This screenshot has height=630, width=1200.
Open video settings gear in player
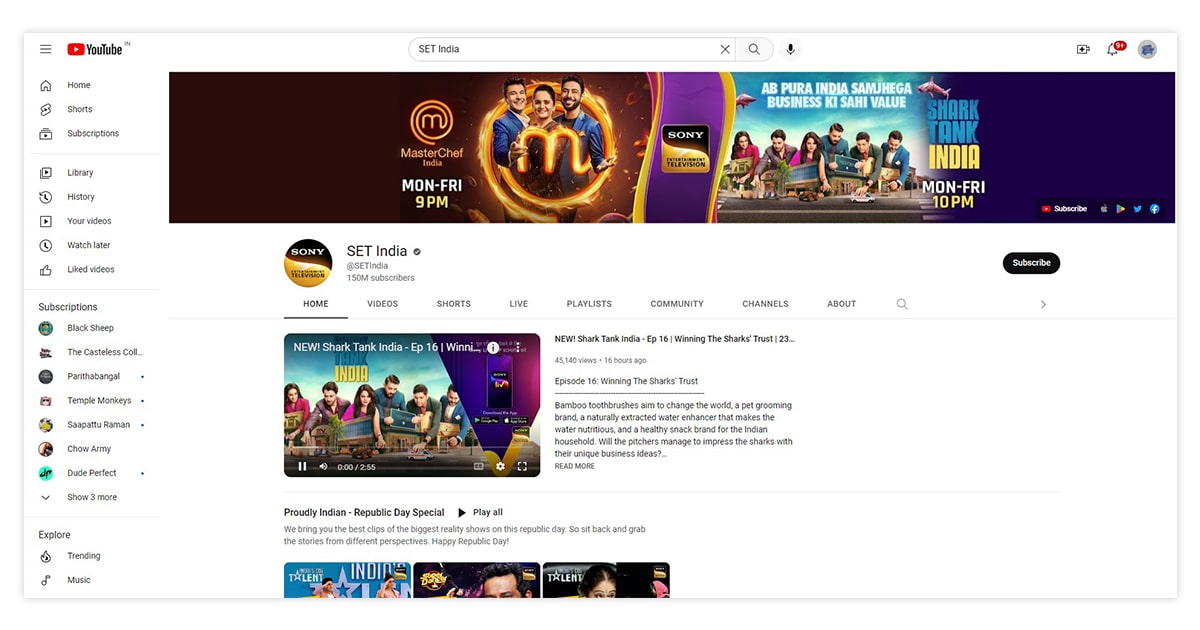pyautogui.click(x=500, y=466)
